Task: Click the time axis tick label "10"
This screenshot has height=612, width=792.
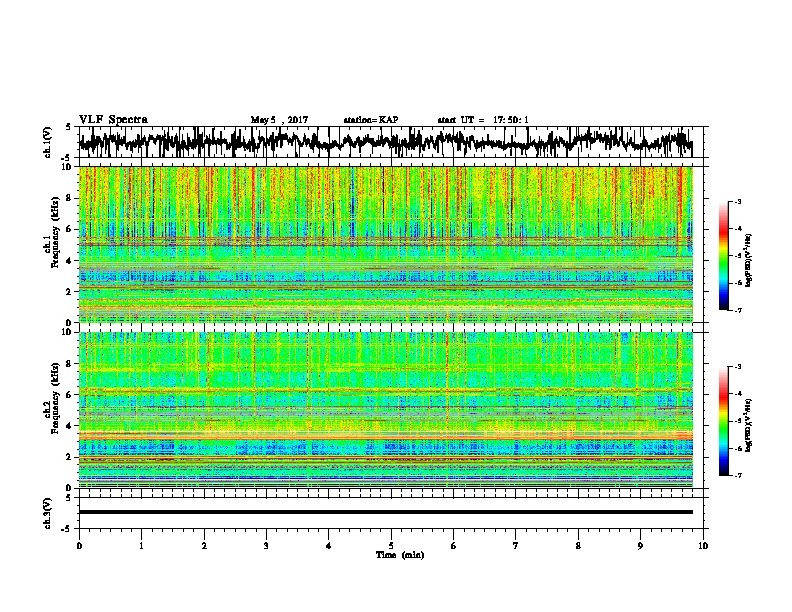Action: point(703,546)
